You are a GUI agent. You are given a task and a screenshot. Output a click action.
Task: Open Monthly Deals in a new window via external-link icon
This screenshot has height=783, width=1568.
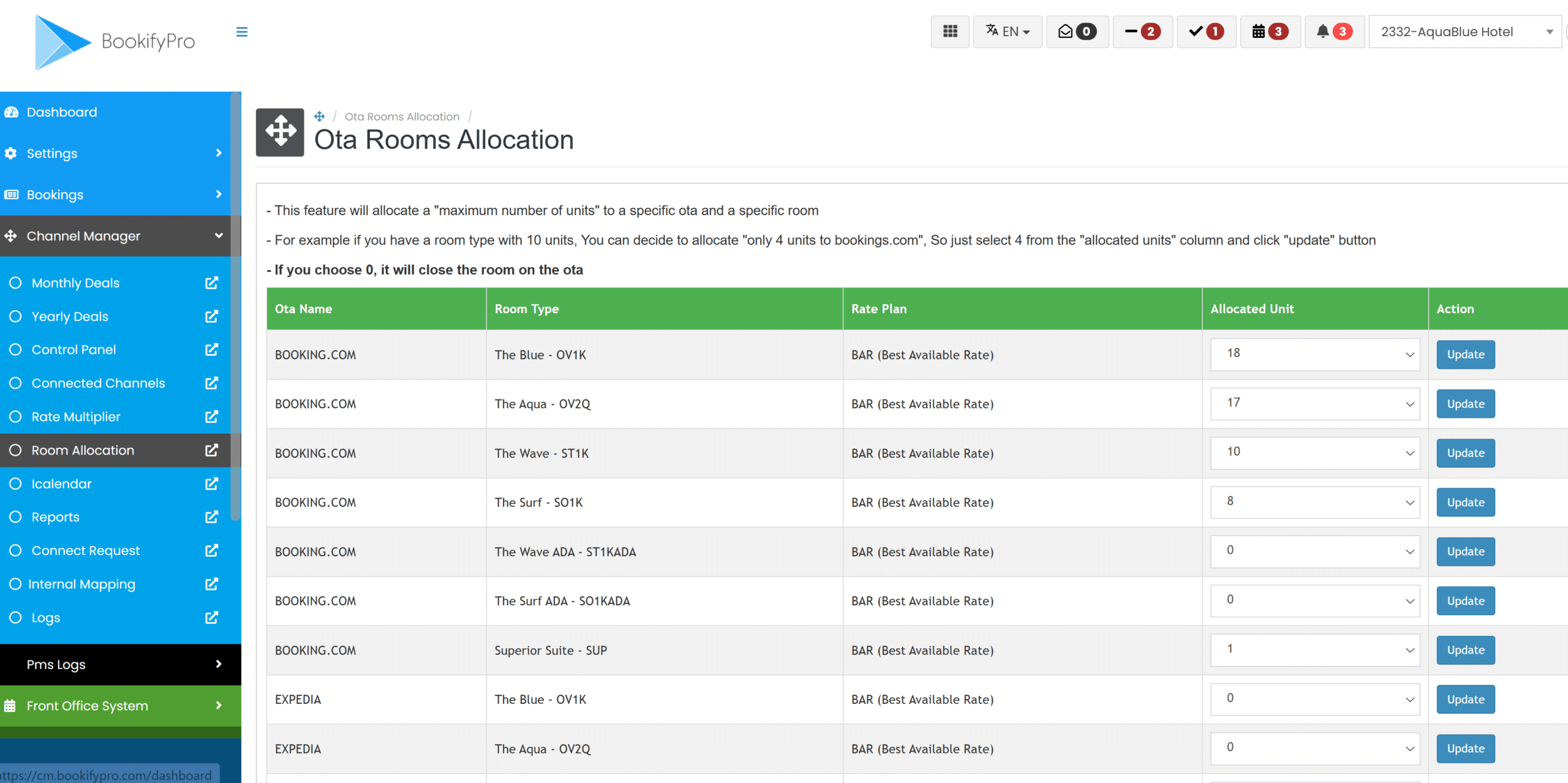tap(211, 282)
